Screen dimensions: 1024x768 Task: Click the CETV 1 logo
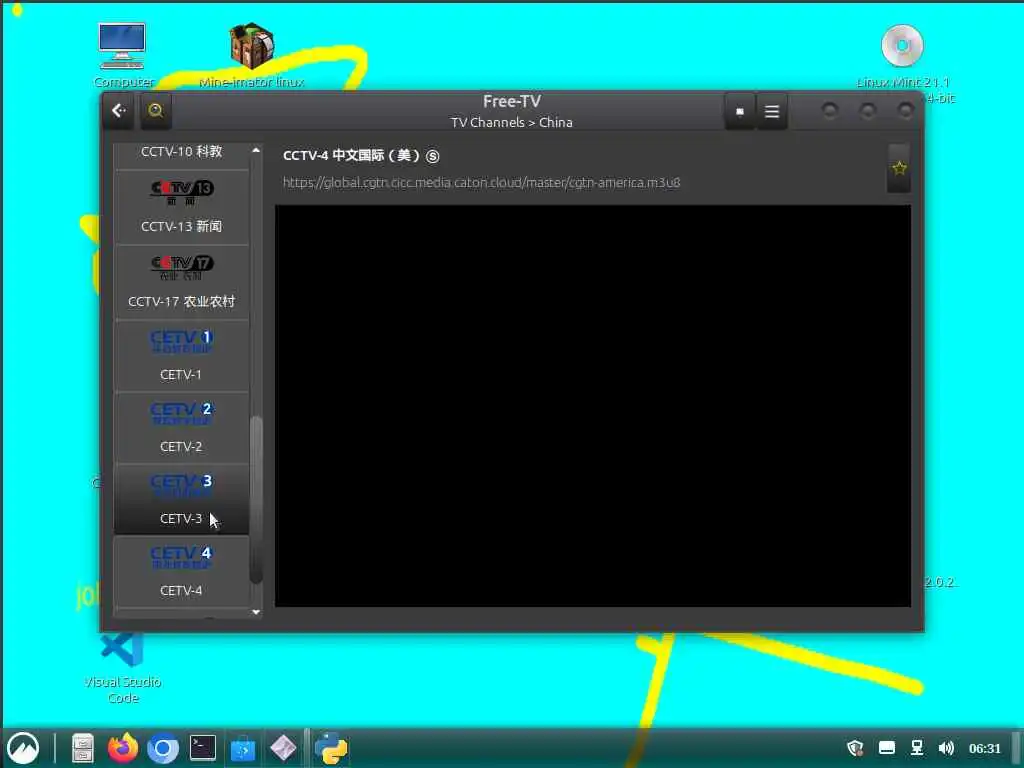click(x=182, y=341)
